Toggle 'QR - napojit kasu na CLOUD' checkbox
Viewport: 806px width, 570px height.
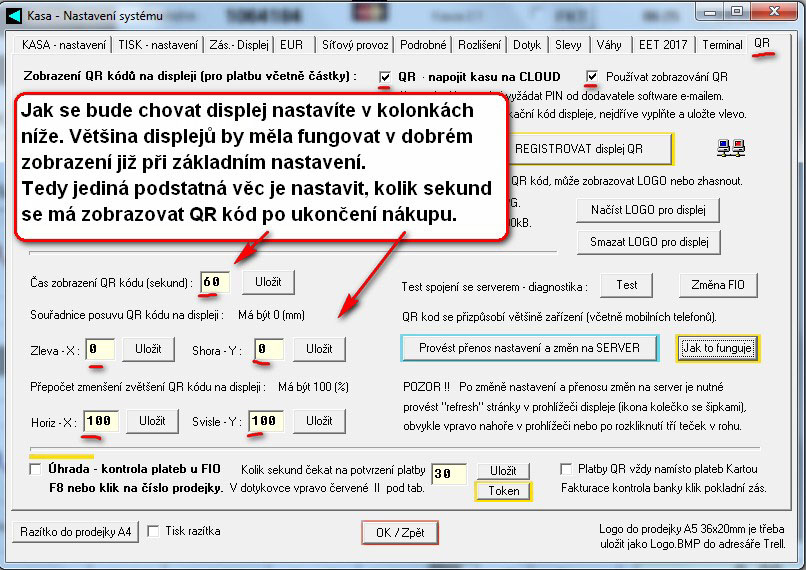(385, 77)
